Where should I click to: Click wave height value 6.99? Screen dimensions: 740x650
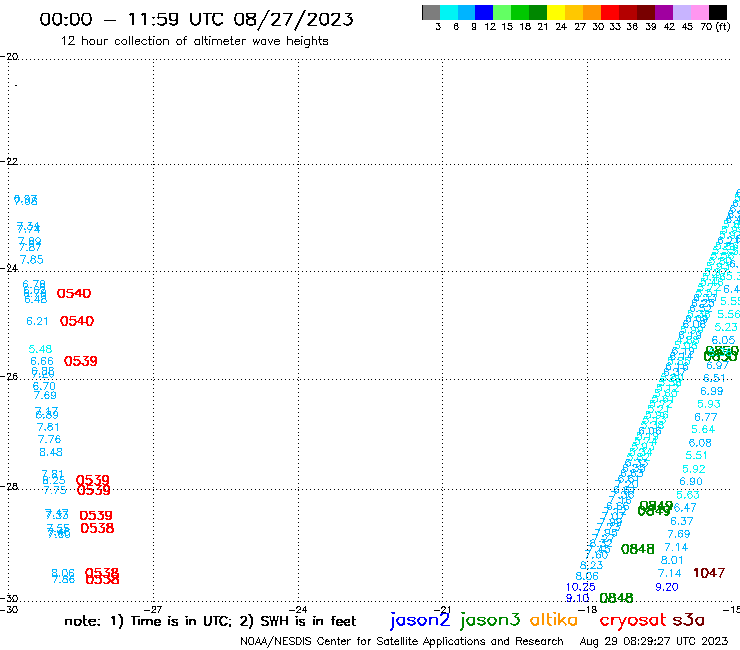pyautogui.click(x=712, y=391)
